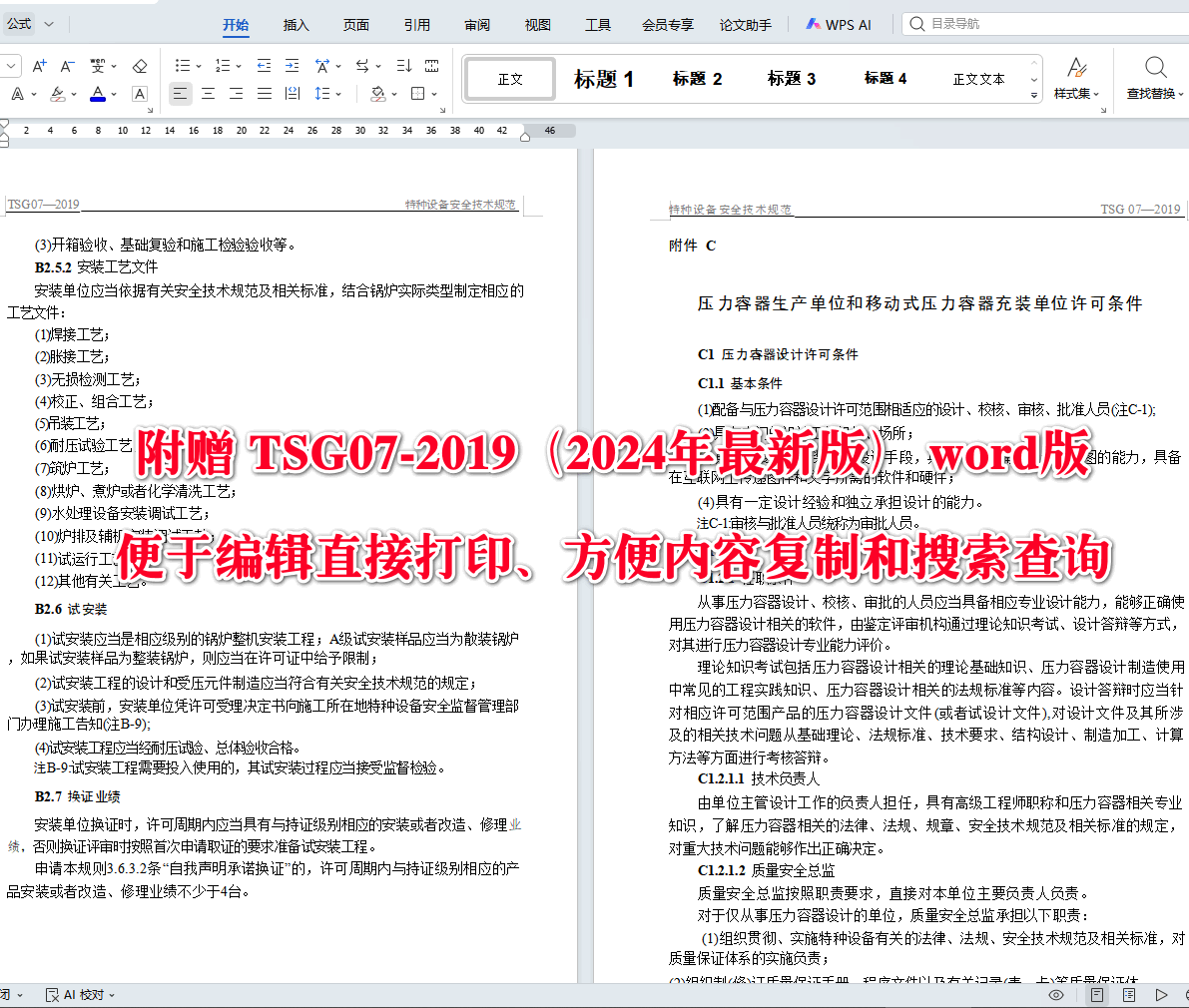
Task: Open 论文助手 tab
Action: point(746,25)
